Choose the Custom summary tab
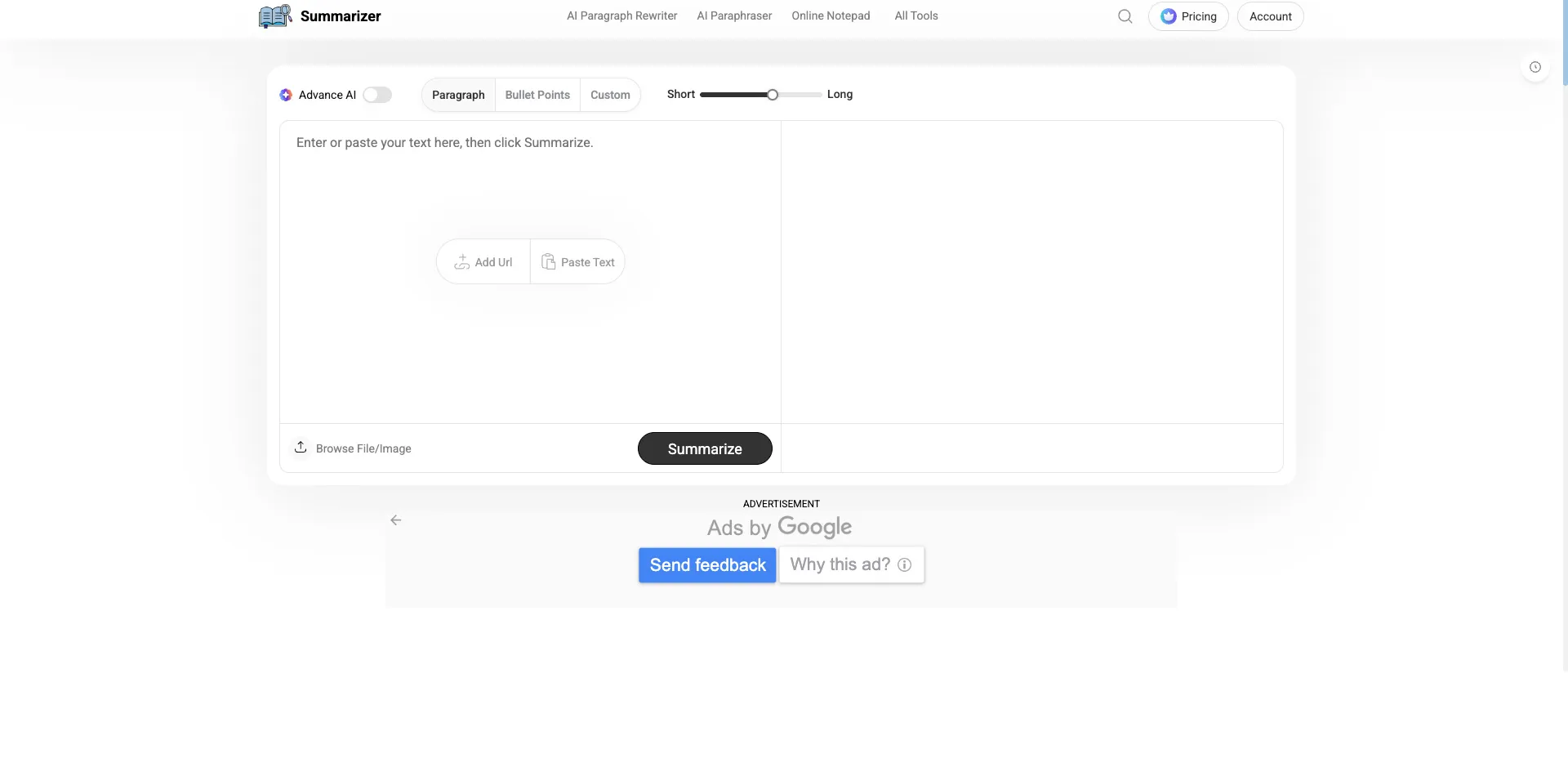Viewport: 1568px width, 776px height. tap(610, 95)
